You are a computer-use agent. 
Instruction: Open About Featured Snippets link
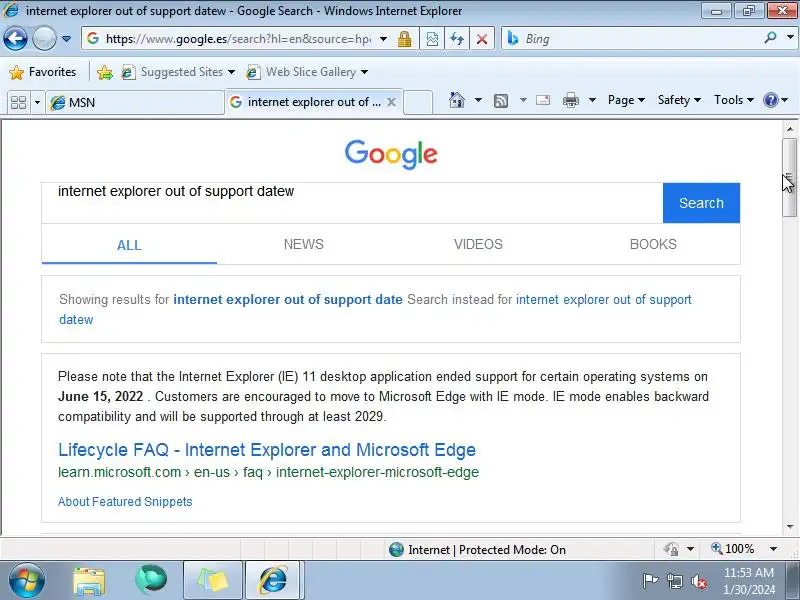pos(125,502)
